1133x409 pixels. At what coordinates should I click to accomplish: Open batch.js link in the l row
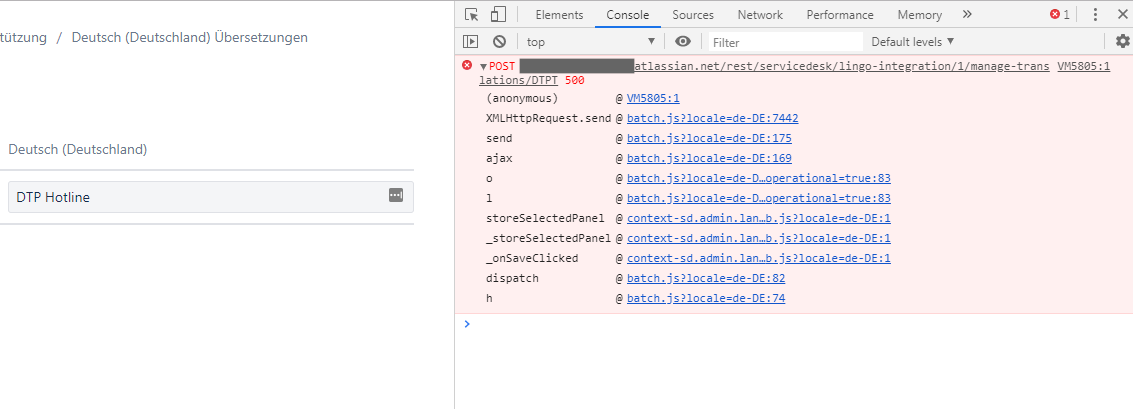pyautogui.click(x=759, y=198)
